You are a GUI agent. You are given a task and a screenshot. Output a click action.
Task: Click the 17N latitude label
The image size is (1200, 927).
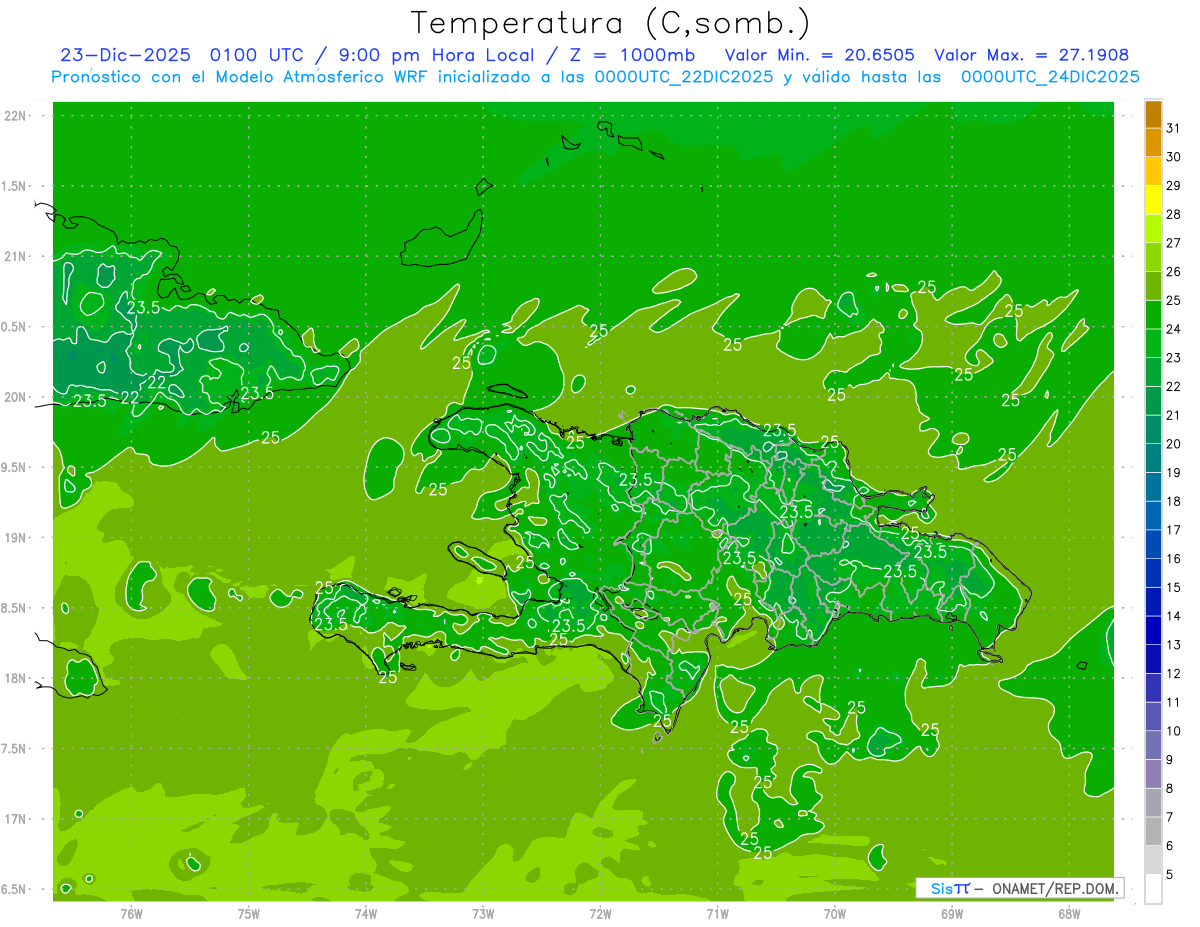pyautogui.click(x=16, y=818)
